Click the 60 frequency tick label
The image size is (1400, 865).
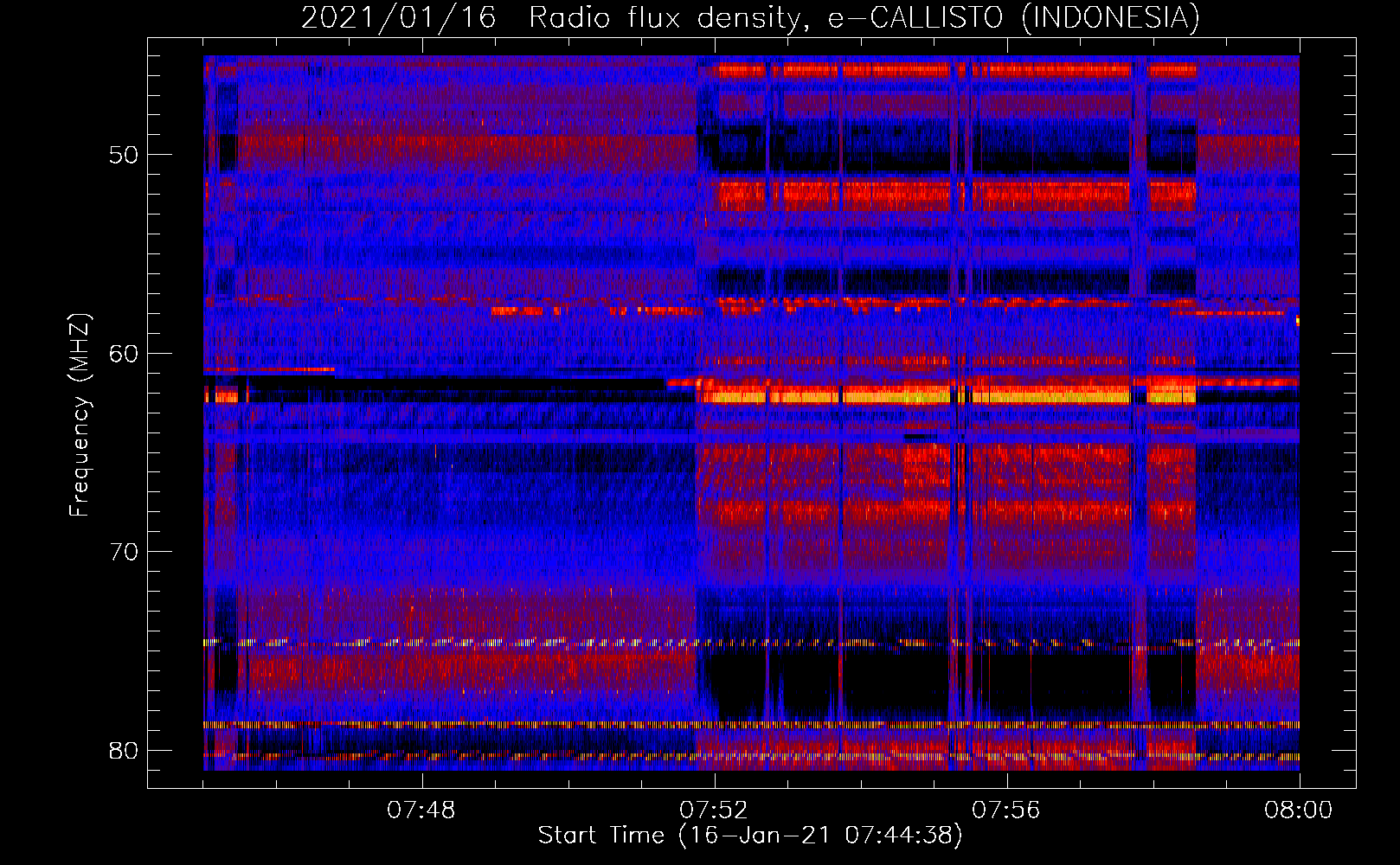click(124, 353)
